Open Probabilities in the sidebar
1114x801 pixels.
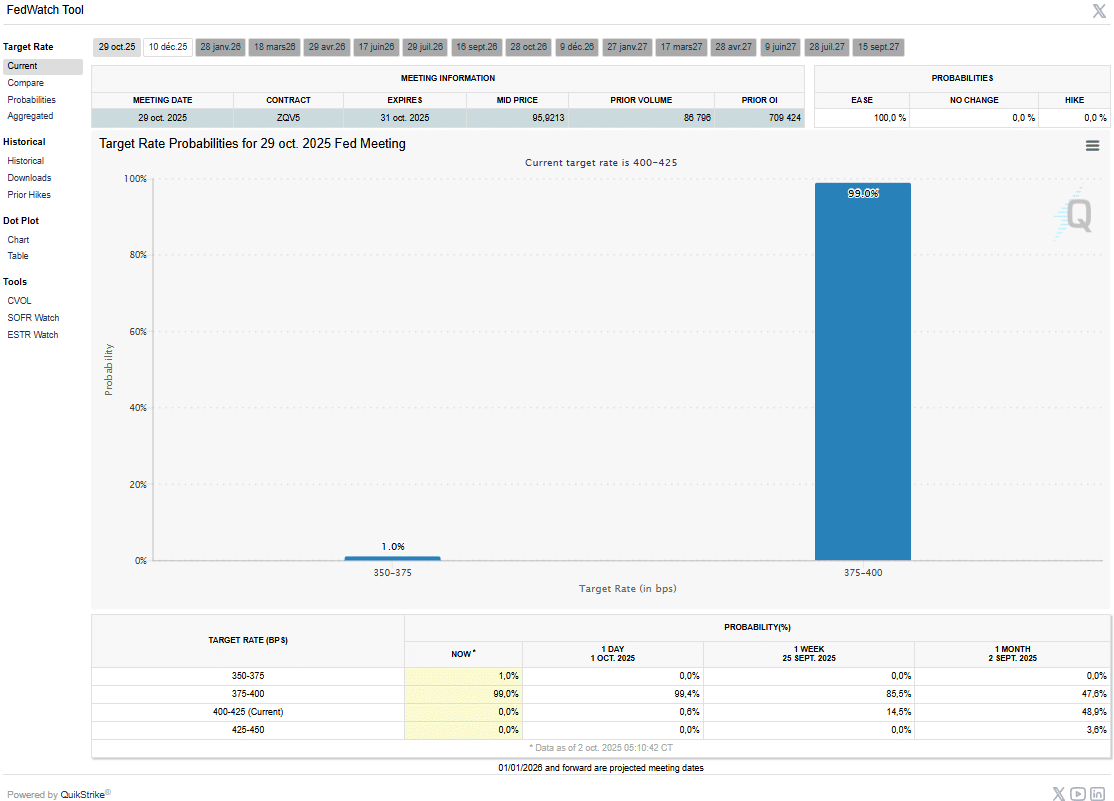pyautogui.click(x=31, y=100)
